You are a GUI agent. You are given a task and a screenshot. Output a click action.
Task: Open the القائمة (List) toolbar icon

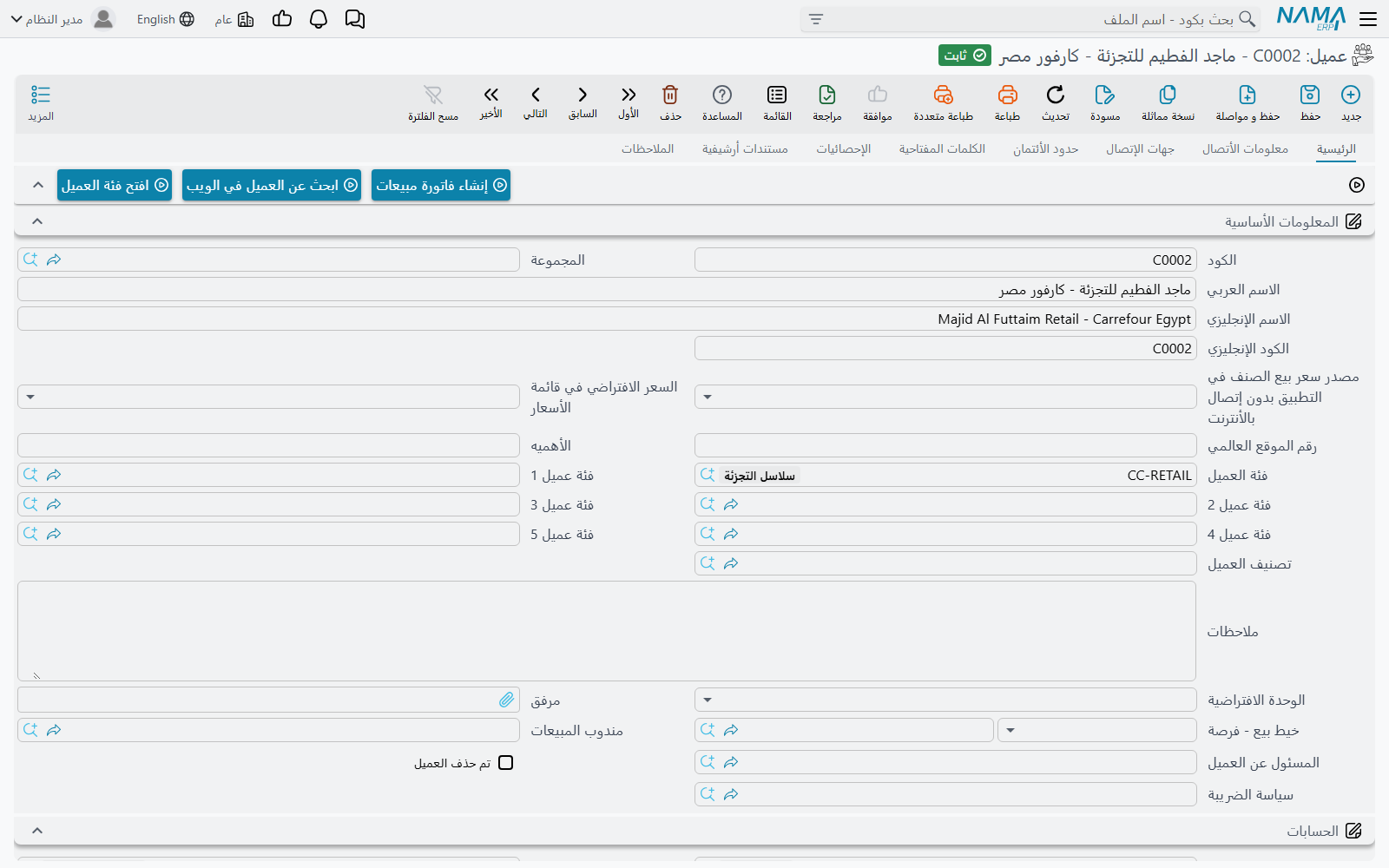(x=777, y=95)
